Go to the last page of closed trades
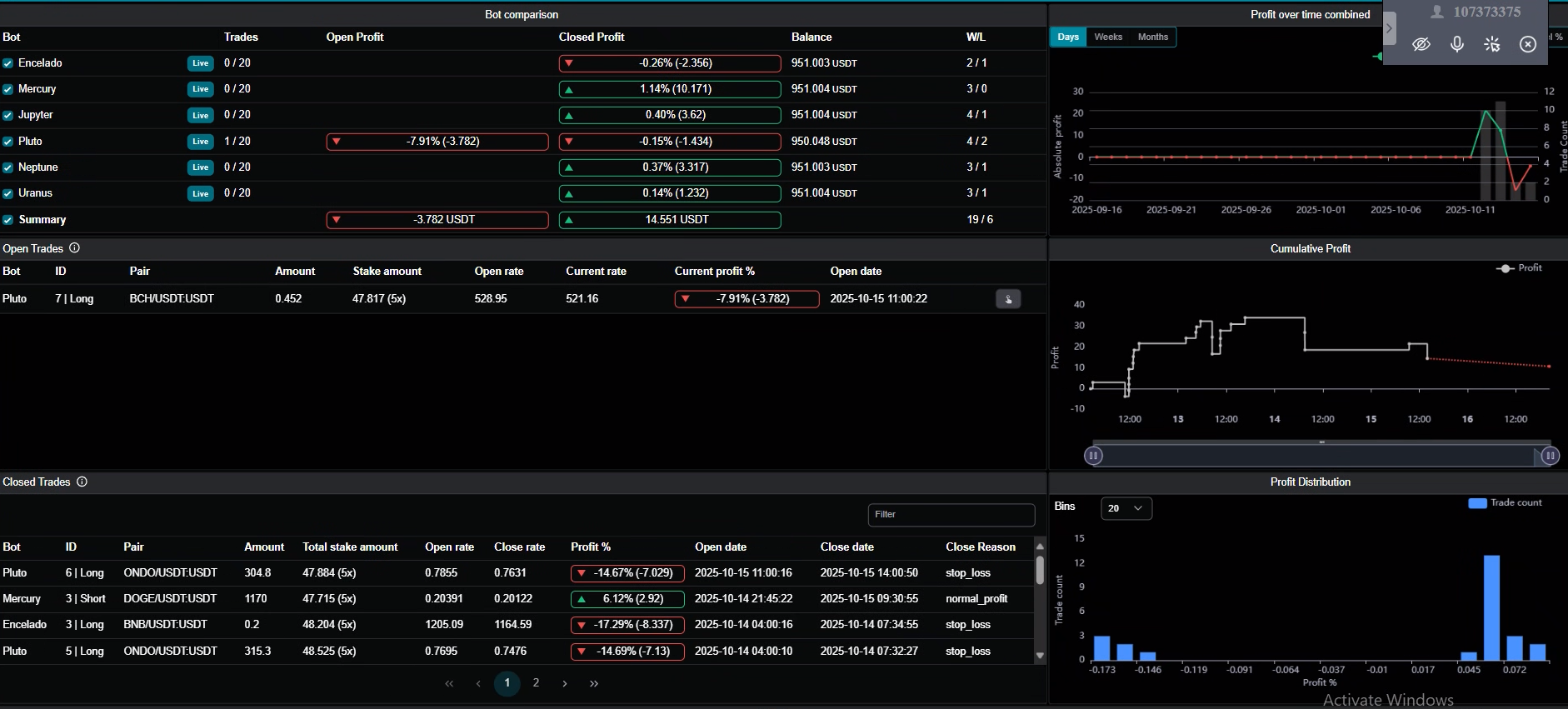Screen dimensions: 1568x709 pyautogui.click(x=594, y=683)
